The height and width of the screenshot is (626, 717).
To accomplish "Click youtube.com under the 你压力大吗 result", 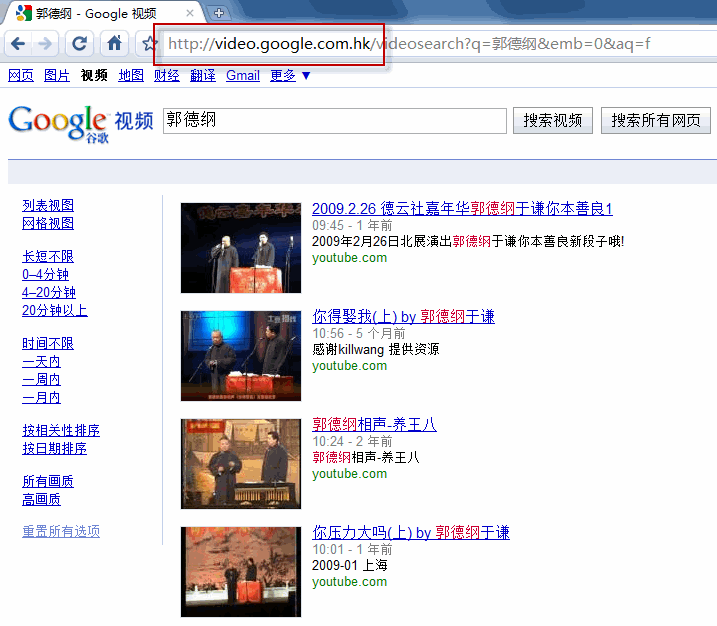I will click(x=349, y=582).
